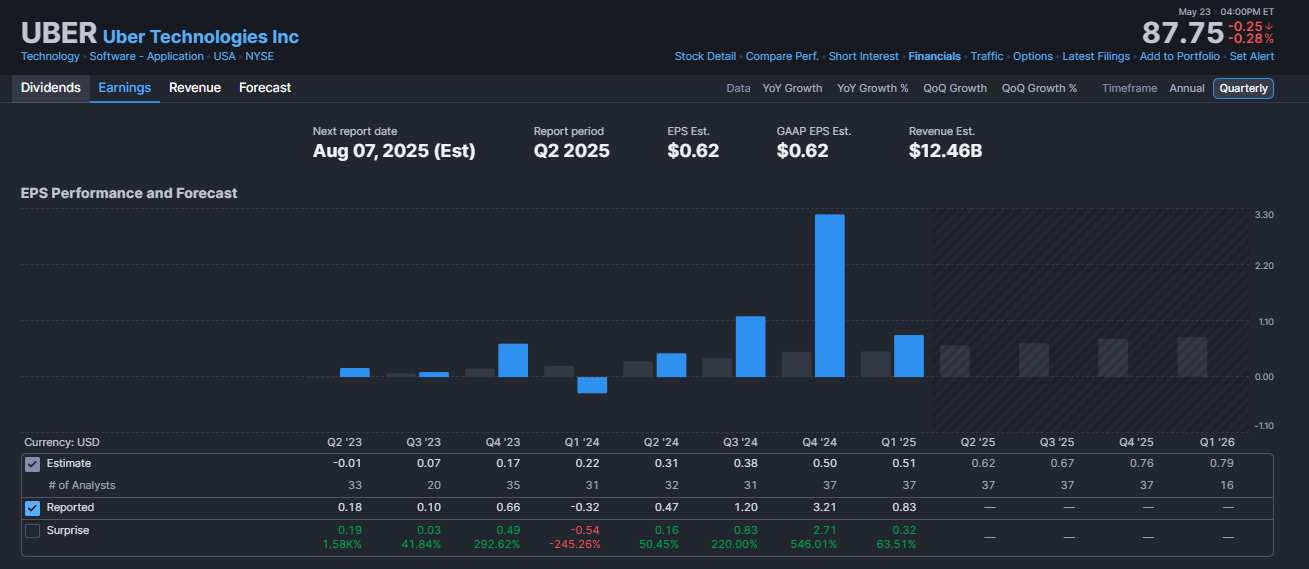
Task: Select QoQ Growth view
Action: click(955, 88)
